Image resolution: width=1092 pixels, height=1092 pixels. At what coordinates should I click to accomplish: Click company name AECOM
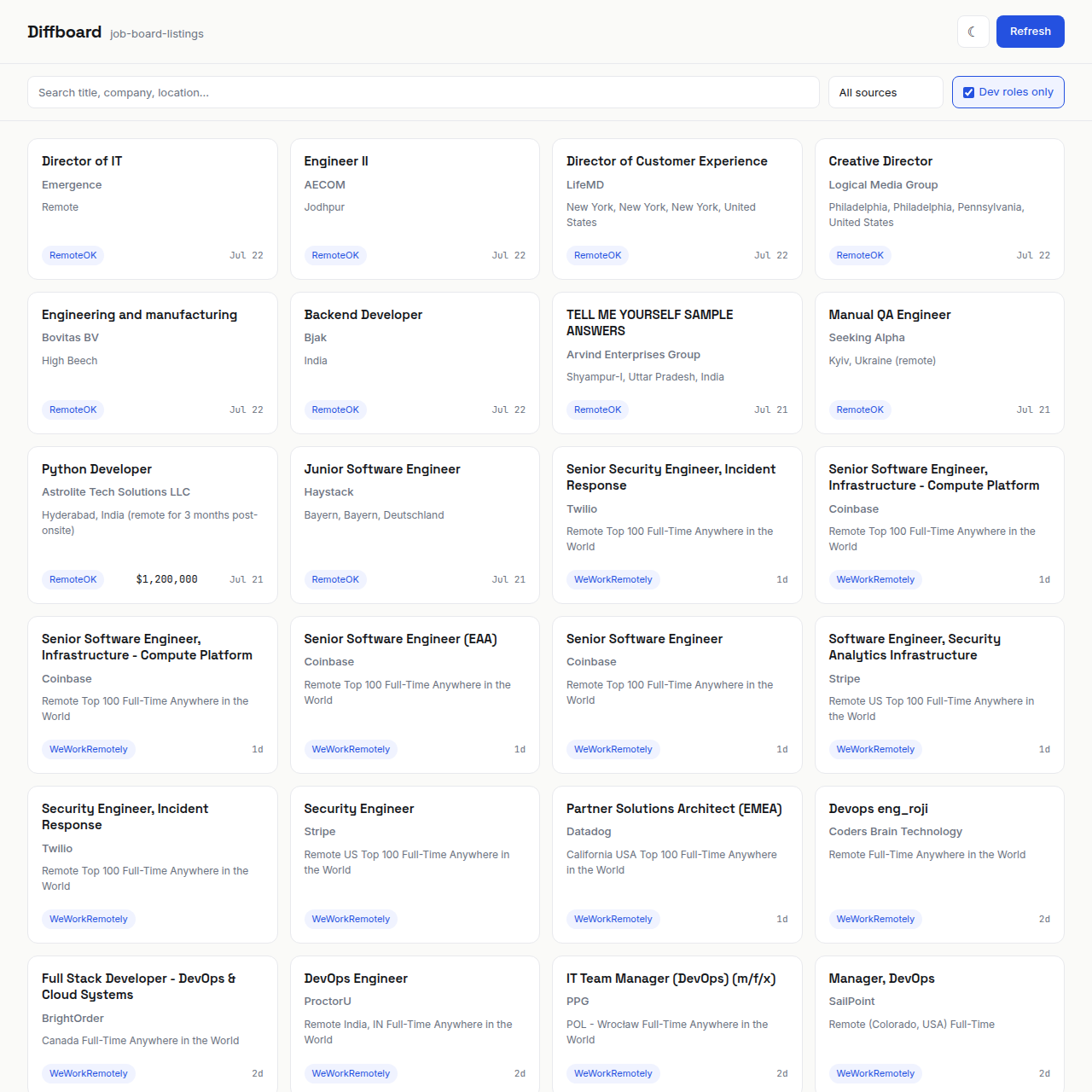(324, 185)
